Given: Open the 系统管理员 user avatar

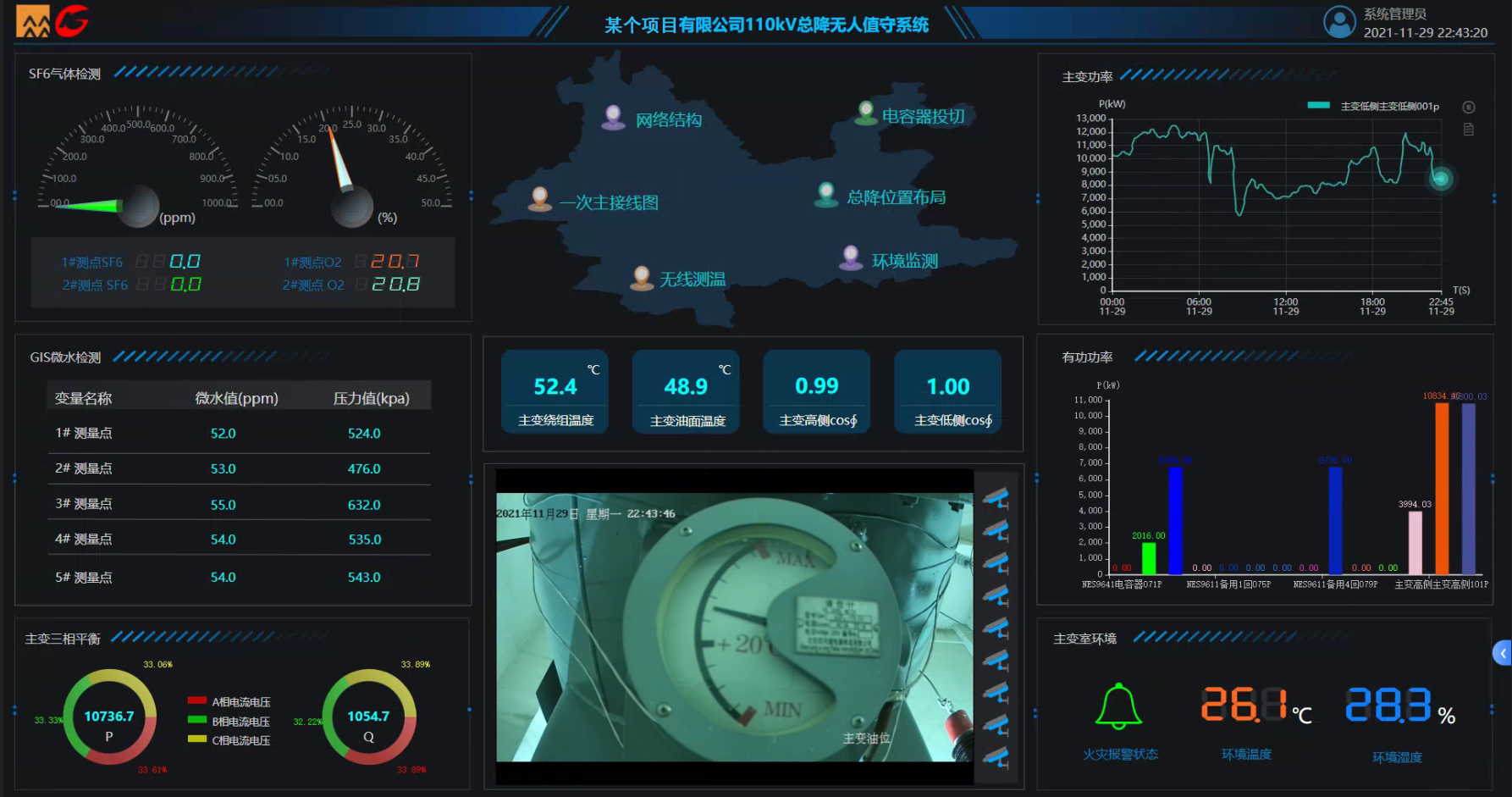Looking at the screenshot, I should (x=1339, y=22).
